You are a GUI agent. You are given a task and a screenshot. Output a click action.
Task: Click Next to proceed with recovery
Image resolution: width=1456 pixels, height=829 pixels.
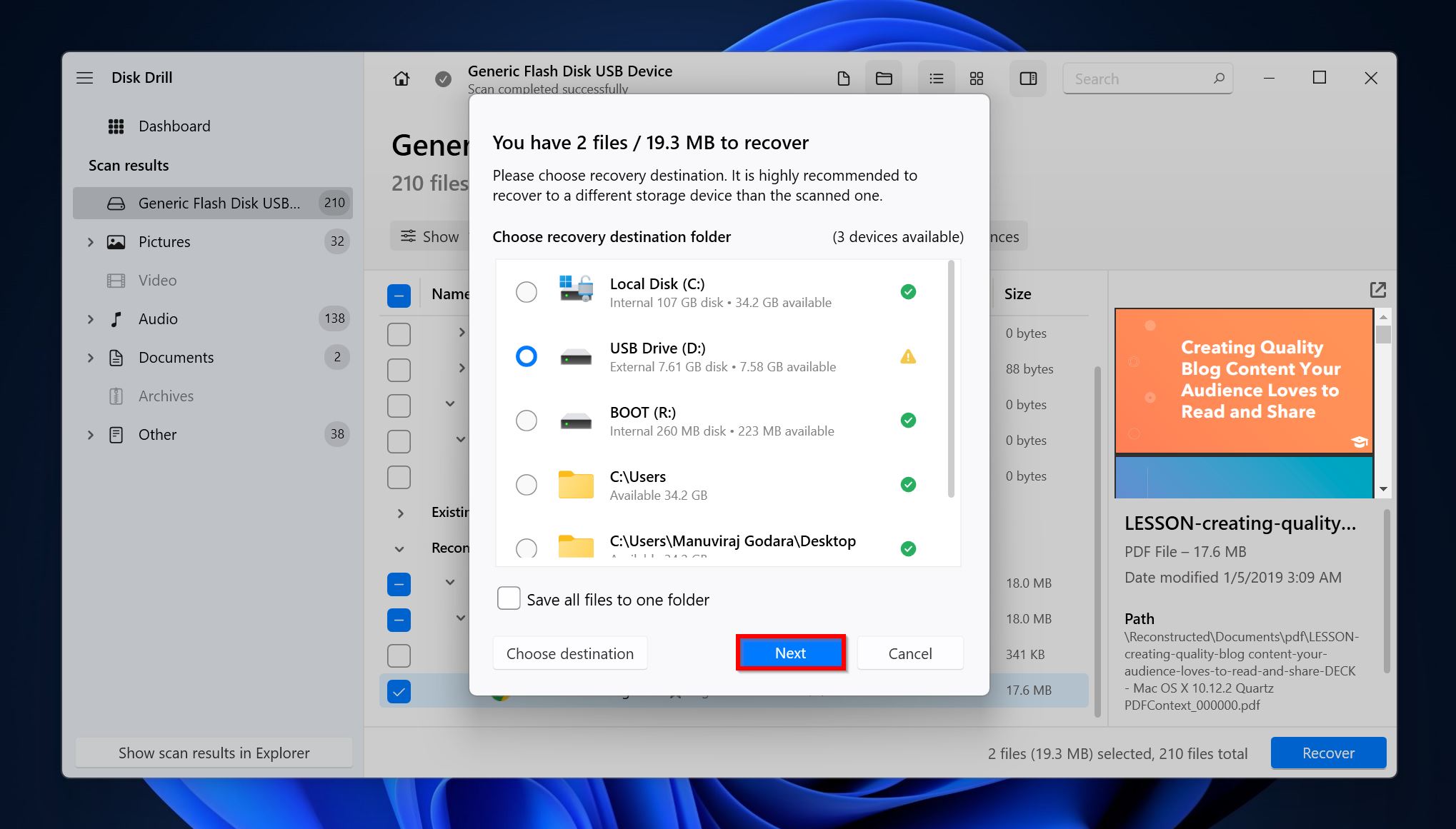pyautogui.click(x=790, y=653)
